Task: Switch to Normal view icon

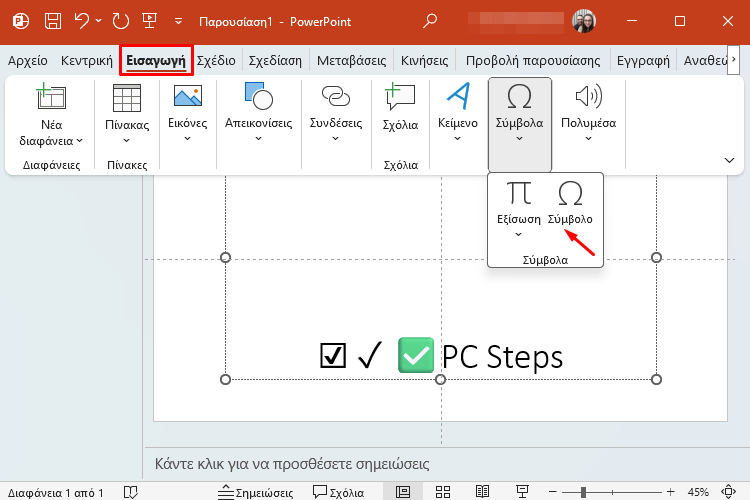Action: [x=403, y=492]
